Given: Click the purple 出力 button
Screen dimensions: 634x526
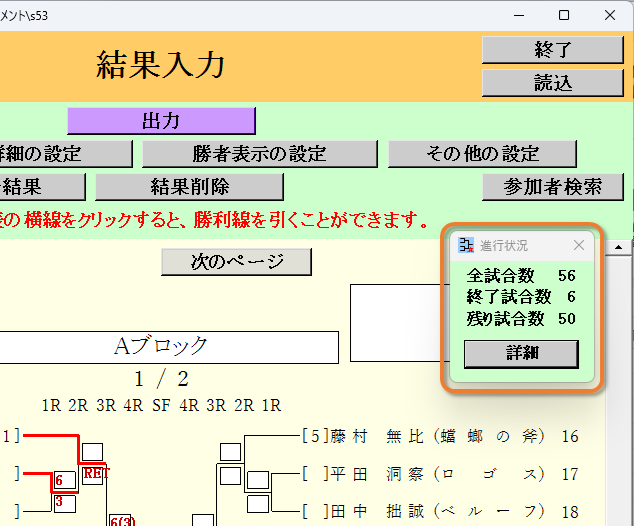Looking at the screenshot, I should [161, 121].
